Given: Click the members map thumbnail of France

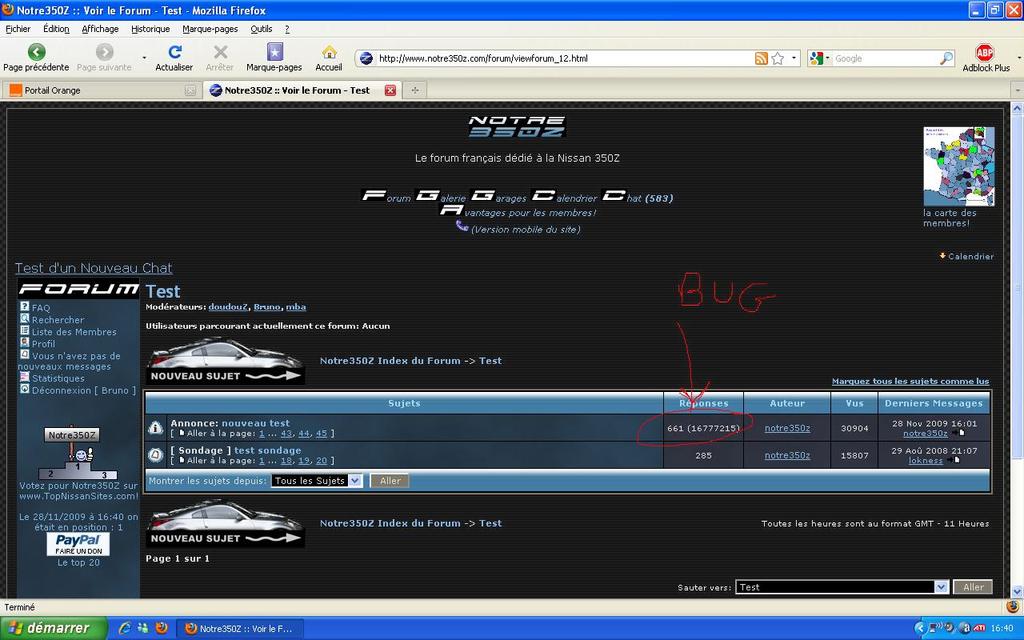Looking at the screenshot, I should click(958, 165).
